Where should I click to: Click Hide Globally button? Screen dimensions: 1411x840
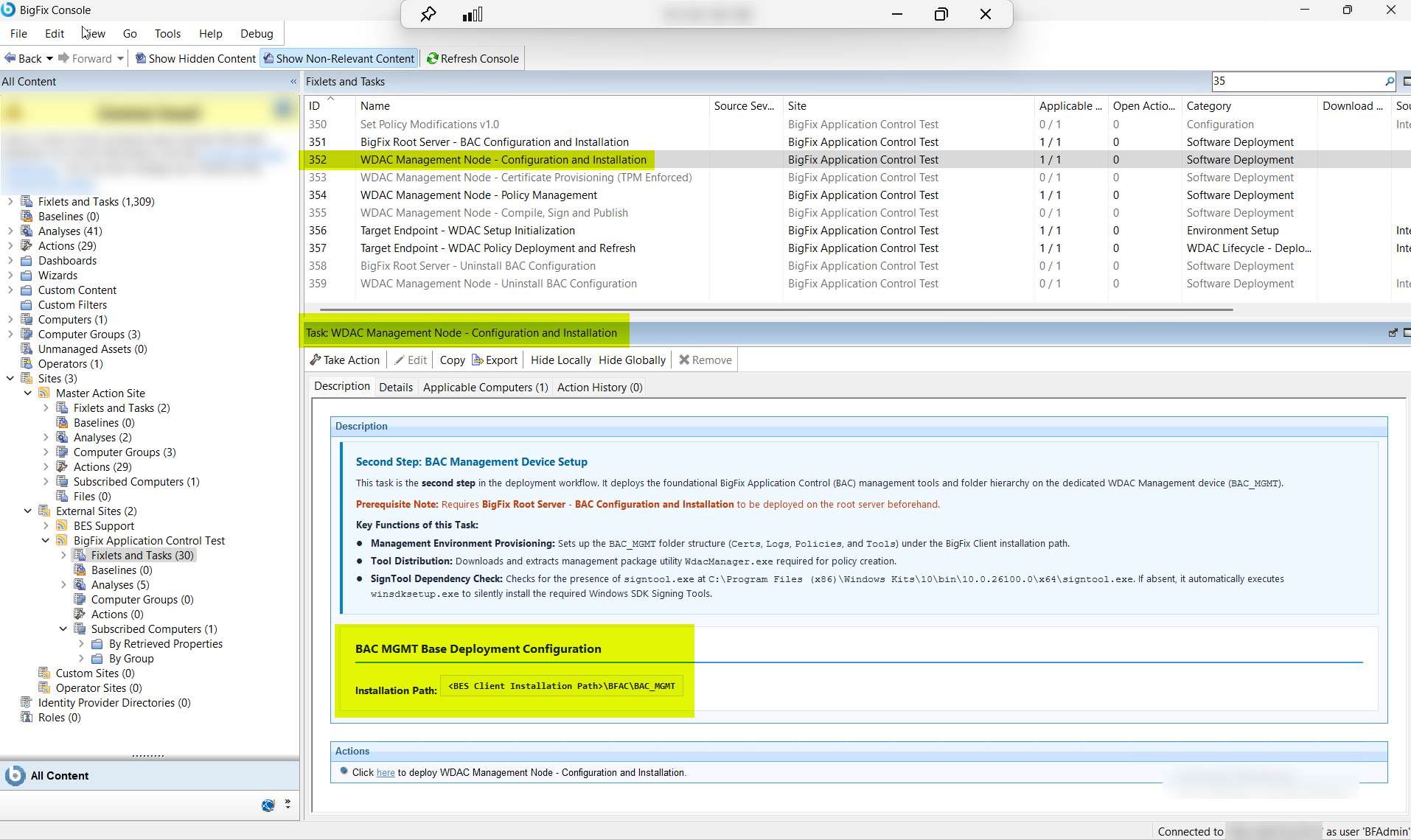click(632, 360)
